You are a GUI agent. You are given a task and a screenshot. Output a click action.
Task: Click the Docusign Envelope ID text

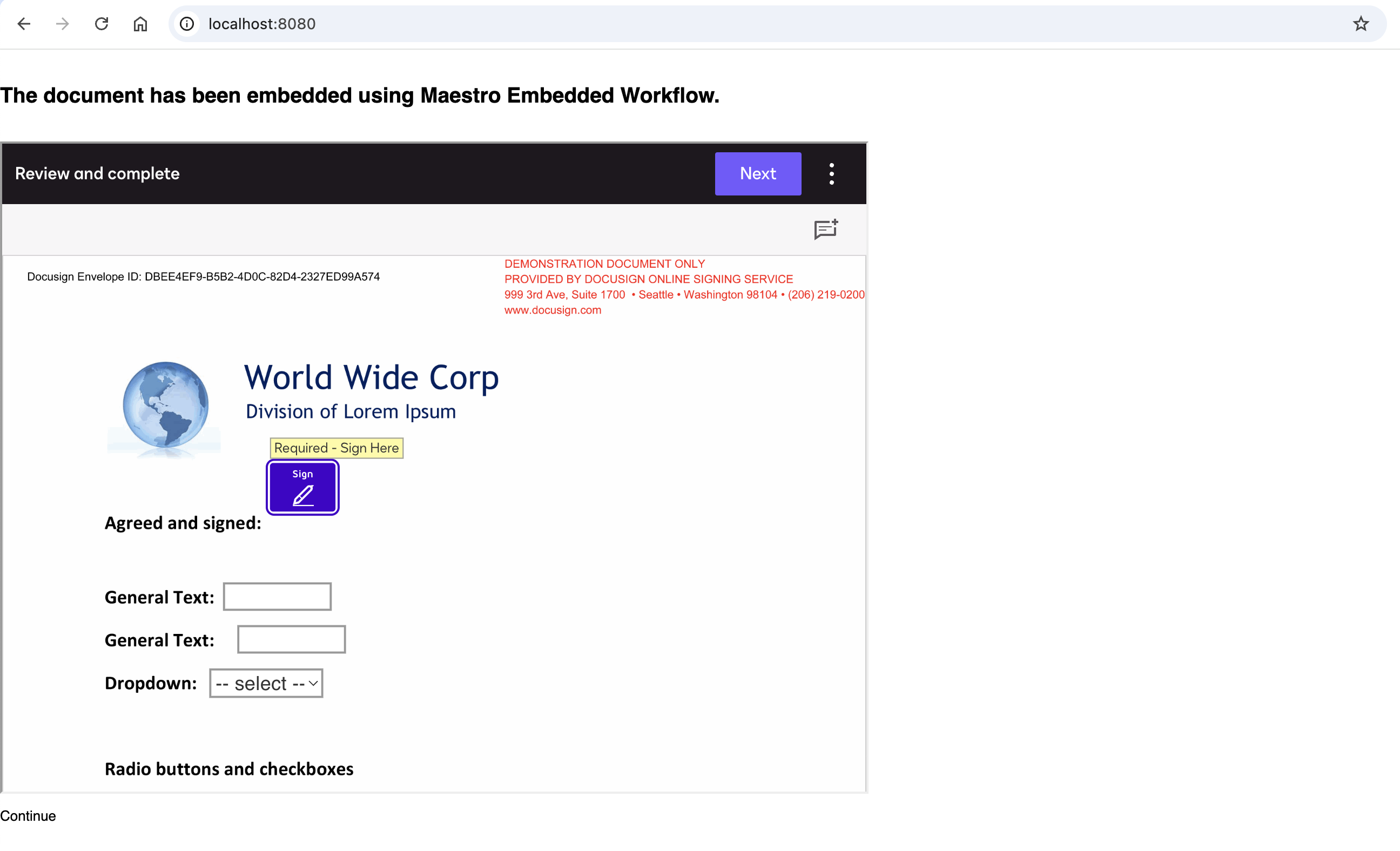pos(204,276)
